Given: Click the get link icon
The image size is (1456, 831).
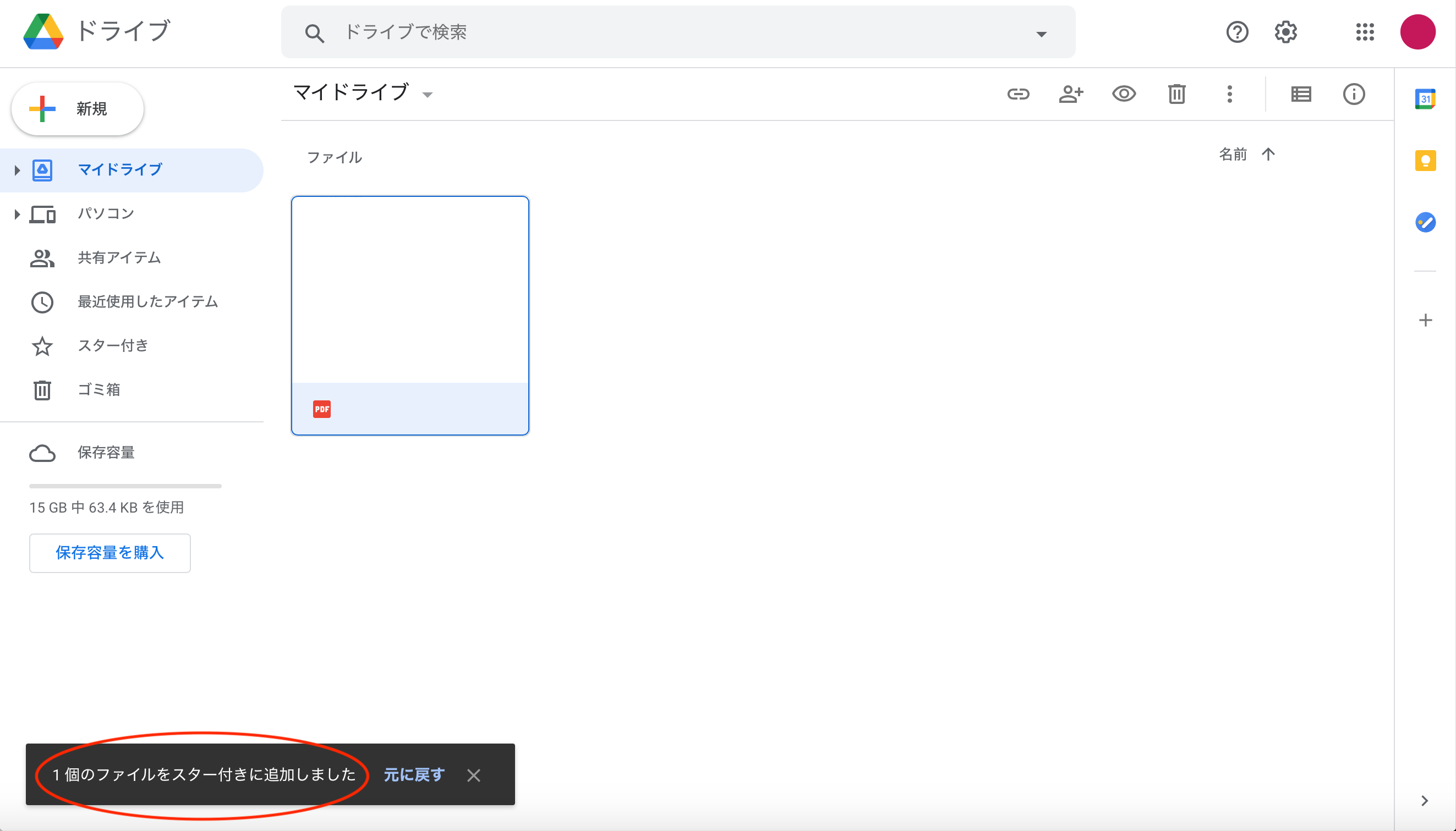Looking at the screenshot, I should pyautogui.click(x=1018, y=94).
